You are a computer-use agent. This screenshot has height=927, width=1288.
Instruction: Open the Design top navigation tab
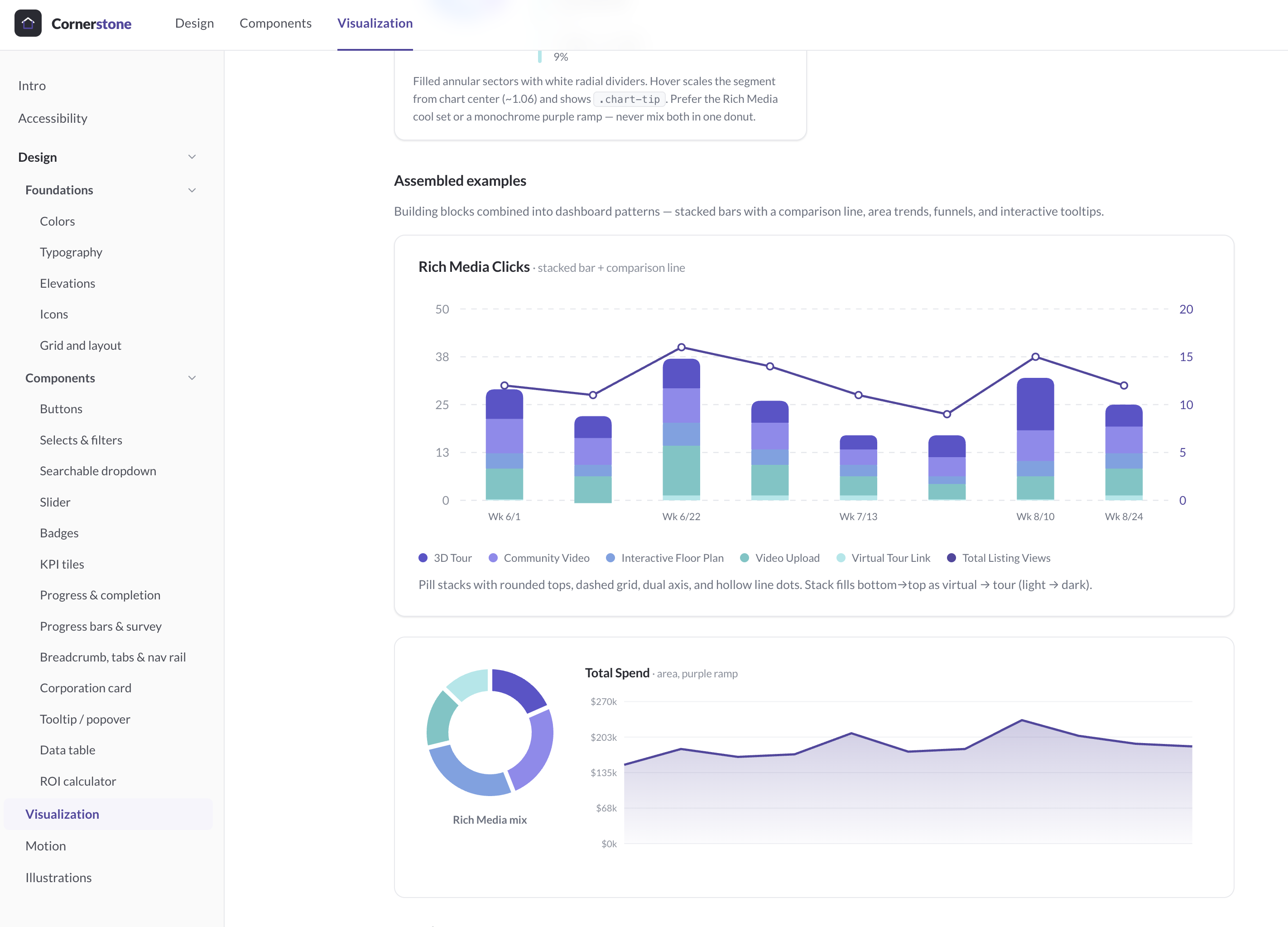tap(194, 23)
